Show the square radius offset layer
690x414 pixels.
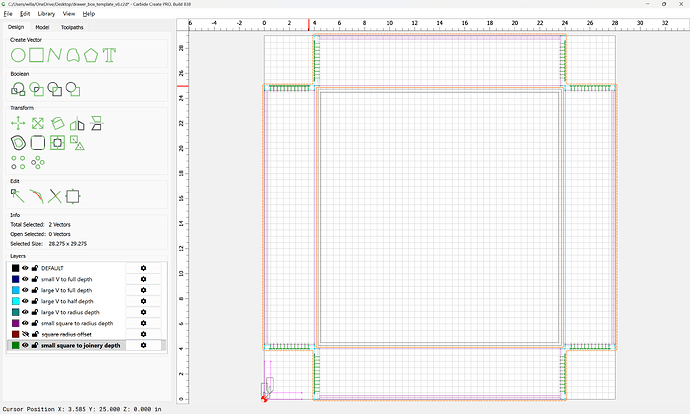[26, 334]
